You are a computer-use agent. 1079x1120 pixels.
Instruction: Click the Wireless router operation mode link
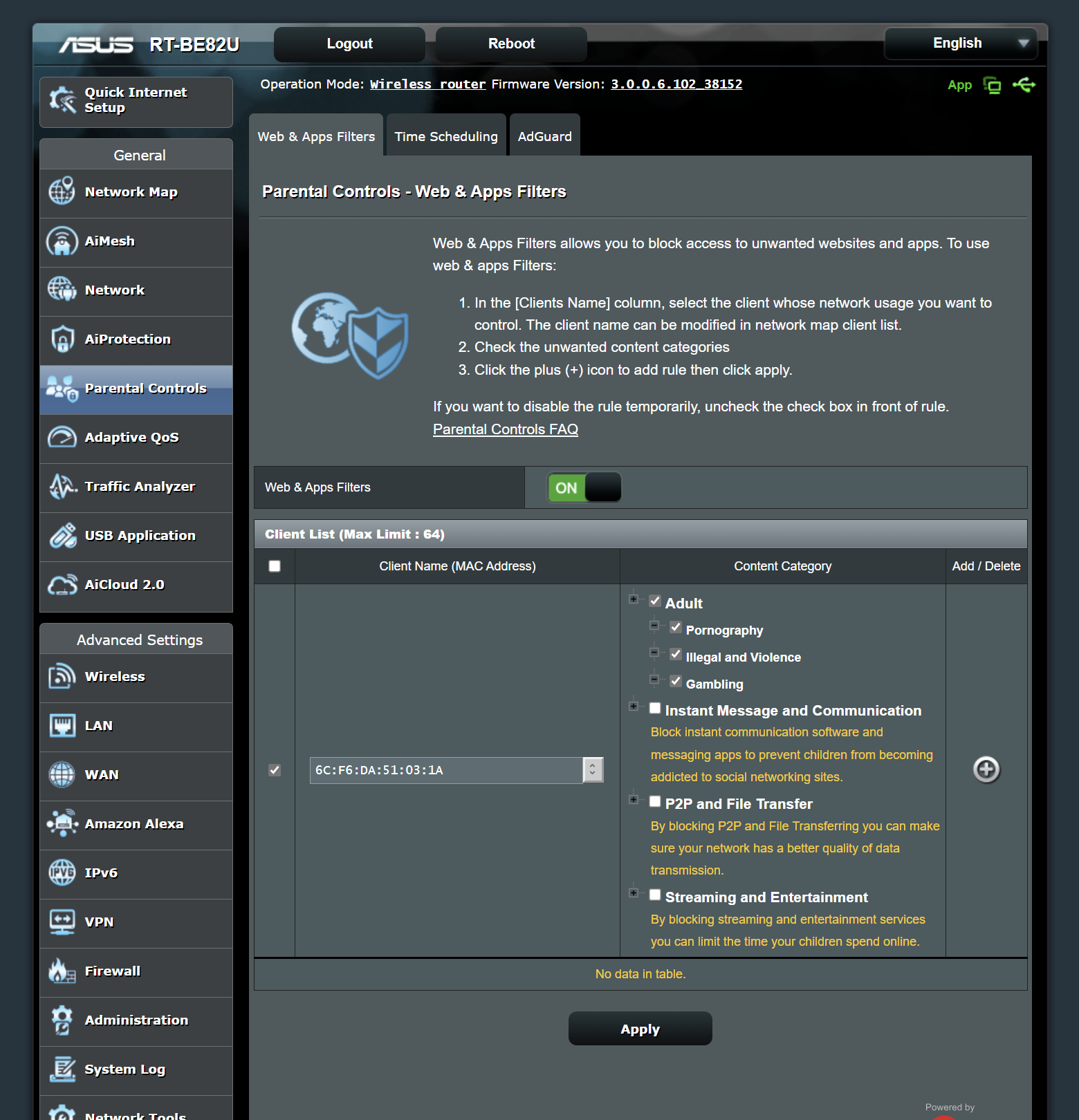point(428,84)
